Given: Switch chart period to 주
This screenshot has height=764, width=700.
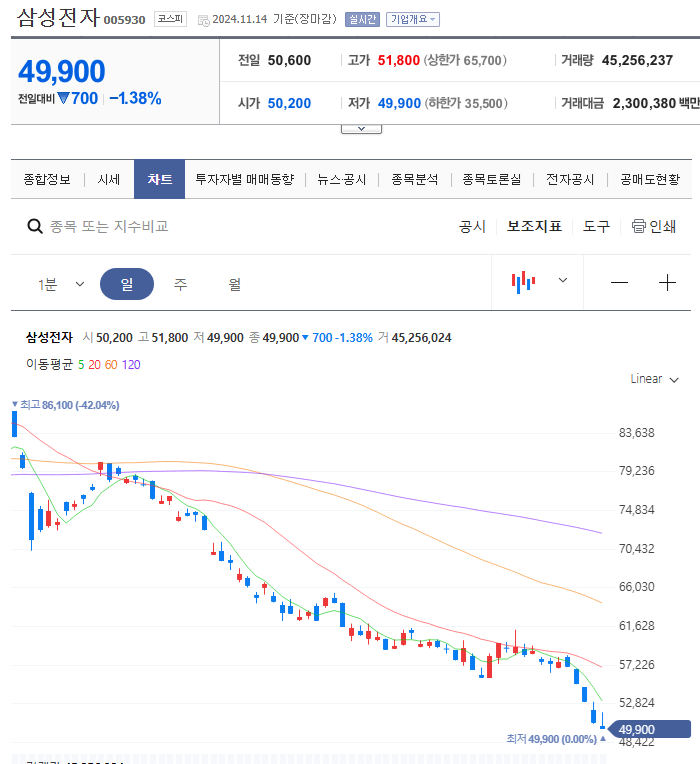Looking at the screenshot, I should (180, 284).
